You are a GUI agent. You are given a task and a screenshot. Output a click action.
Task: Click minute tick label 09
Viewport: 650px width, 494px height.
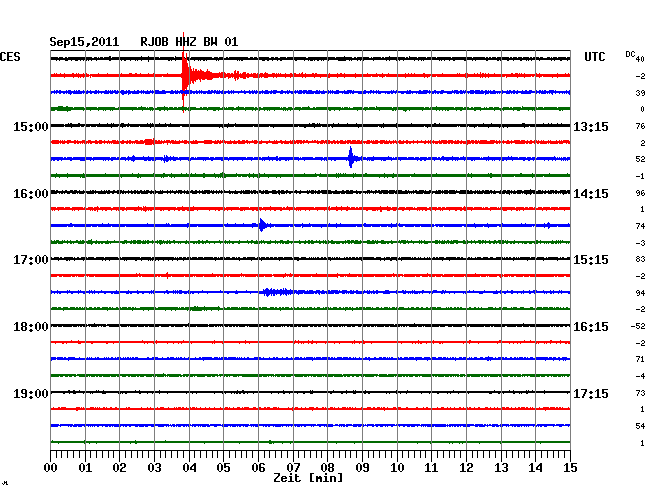tap(362, 467)
